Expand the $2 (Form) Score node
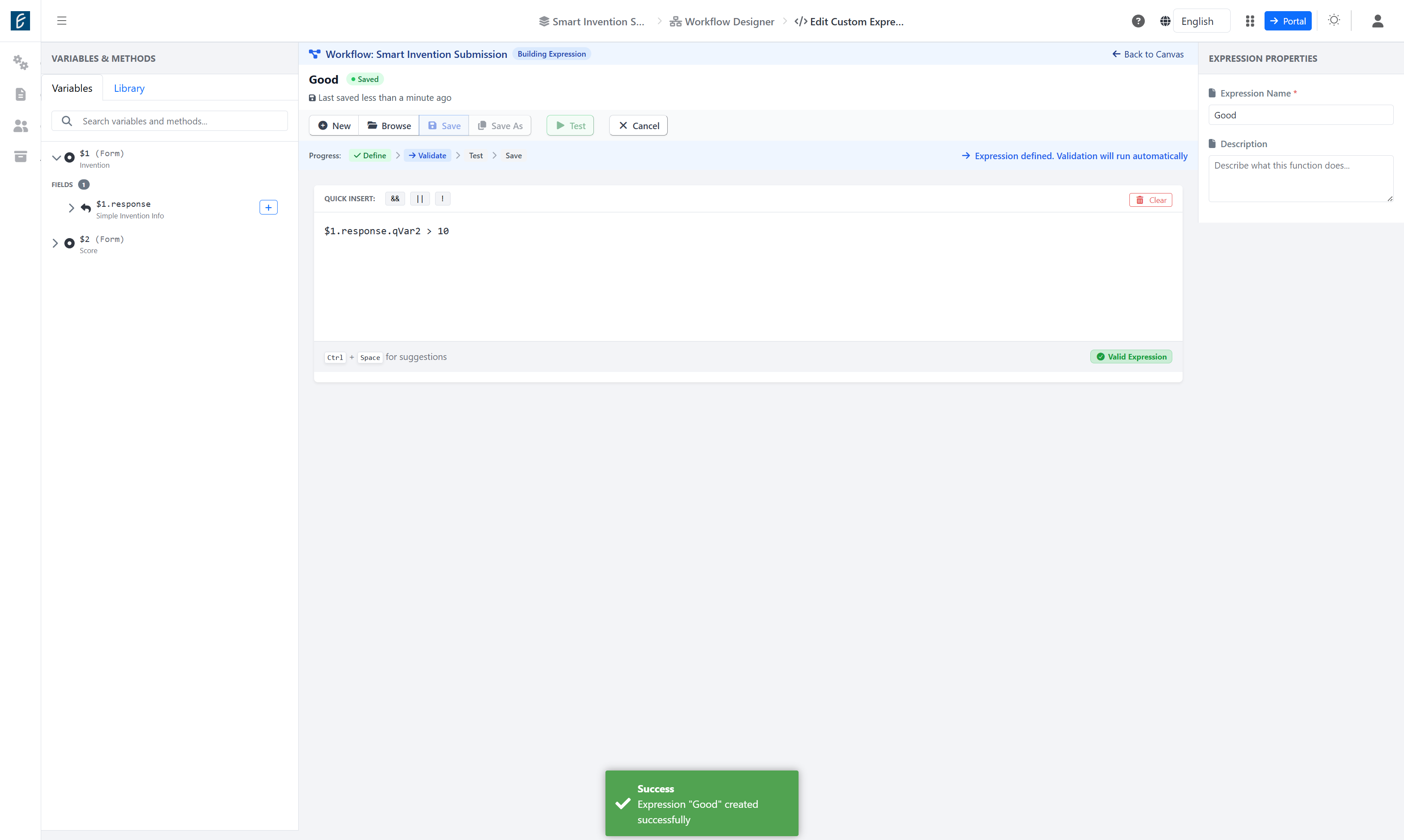The width and height of the screenshot is (1404, 840). [x=55, y=243]
